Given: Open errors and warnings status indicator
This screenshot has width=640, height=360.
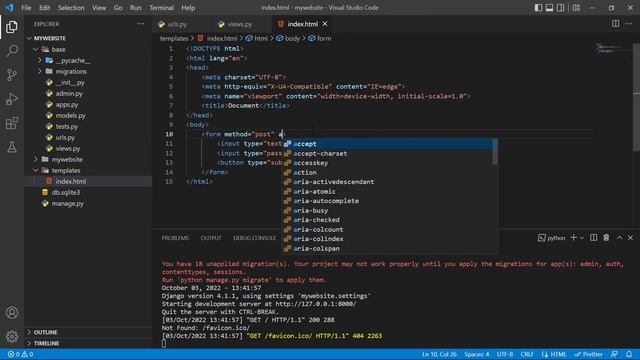Looking at the screenshot, I should coord(20,354).
